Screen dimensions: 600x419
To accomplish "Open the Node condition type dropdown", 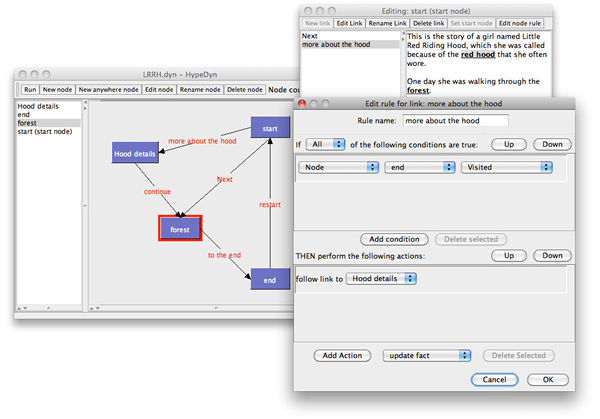I will (338, 167).
